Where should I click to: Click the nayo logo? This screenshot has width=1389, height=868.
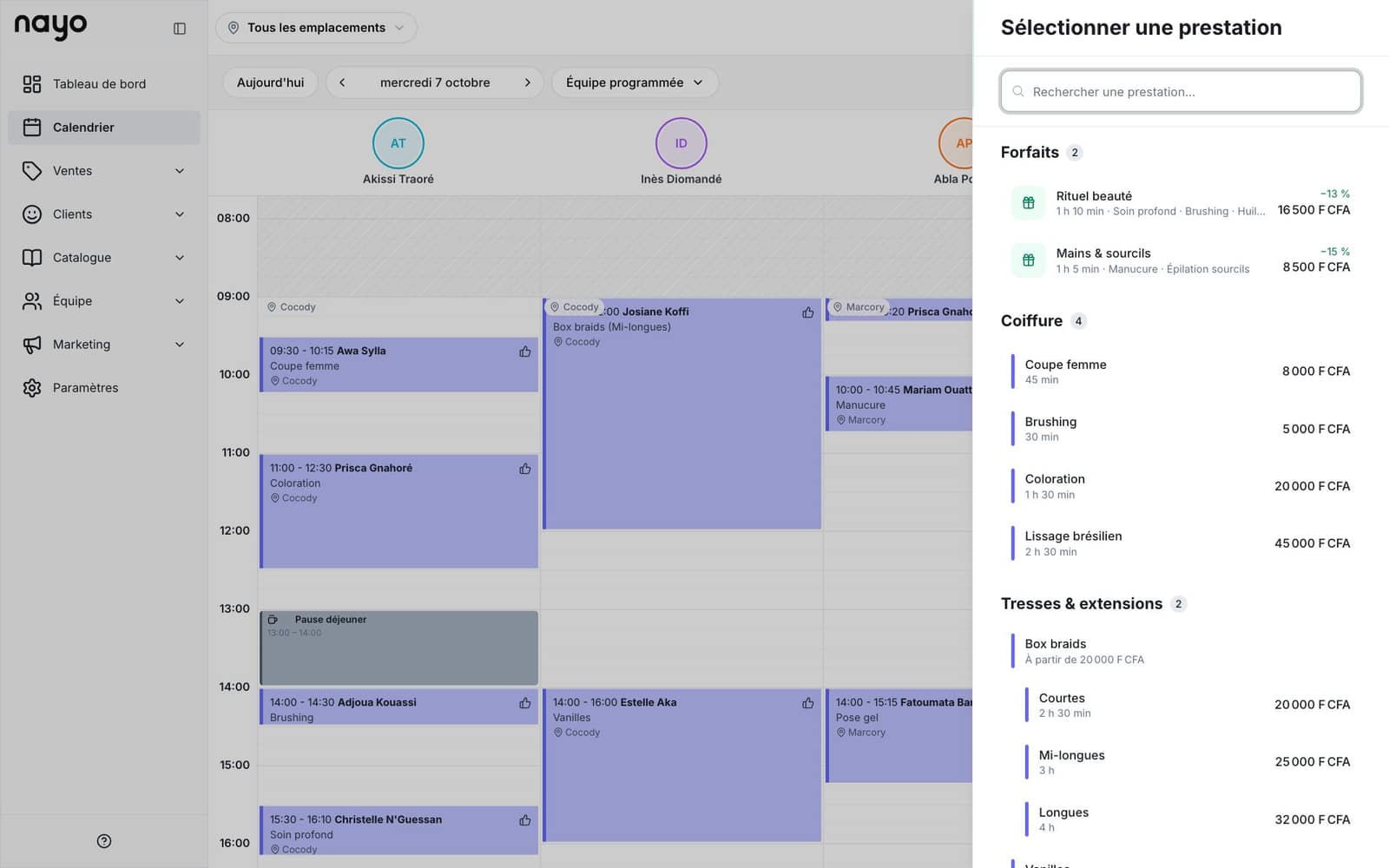pyautogui.click(x=50, y=27)
